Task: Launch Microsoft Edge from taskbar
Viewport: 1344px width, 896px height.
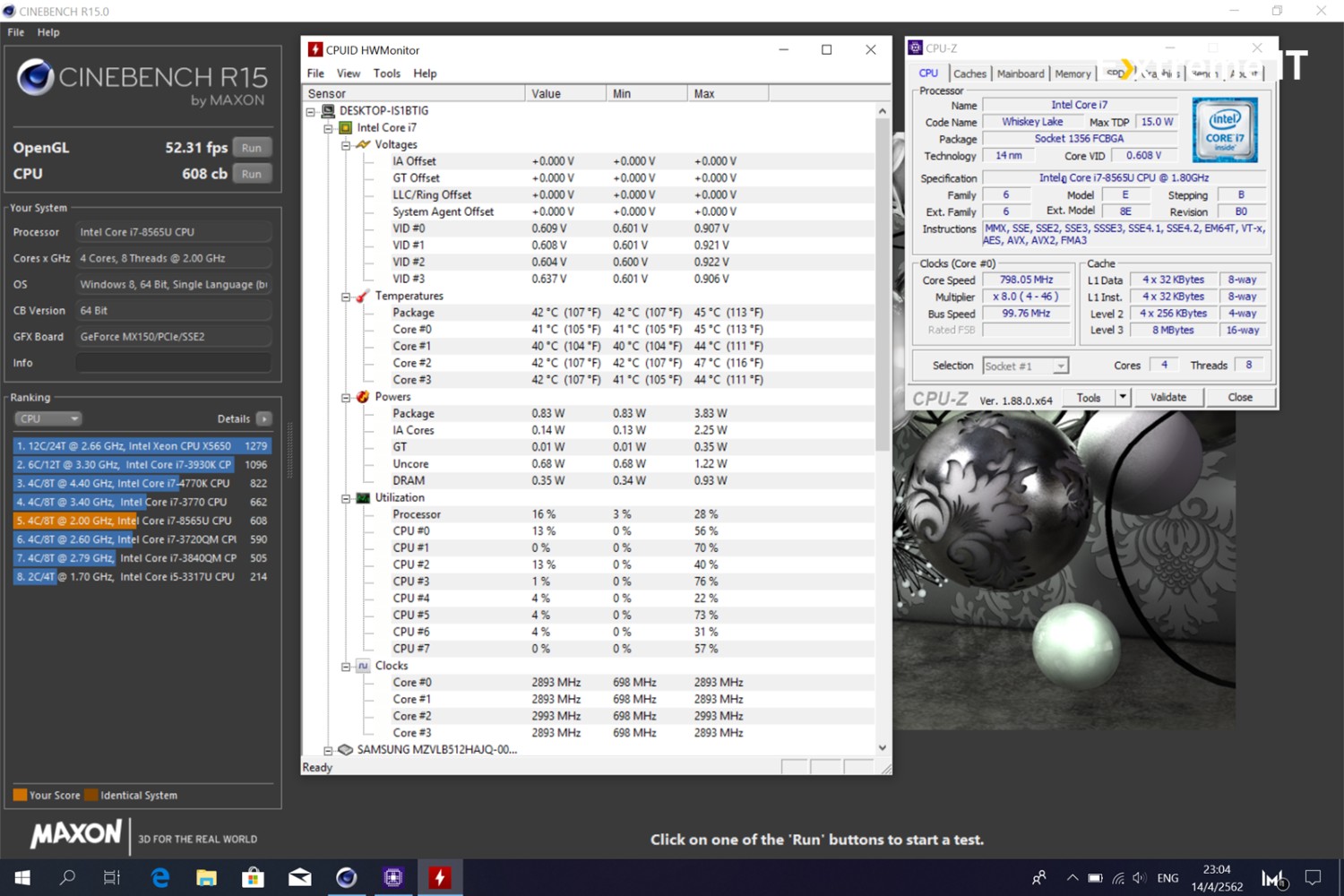Action: (x=159, y=877)
